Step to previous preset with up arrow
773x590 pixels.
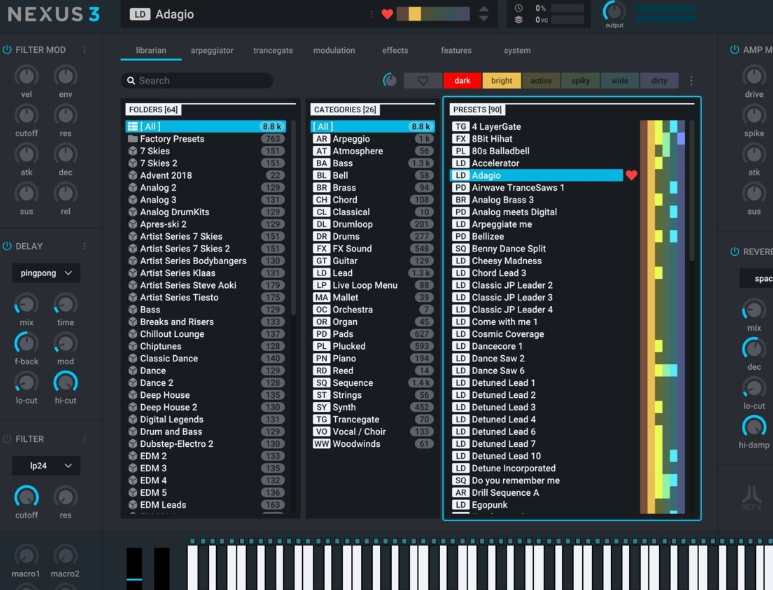tap(484, 9)
